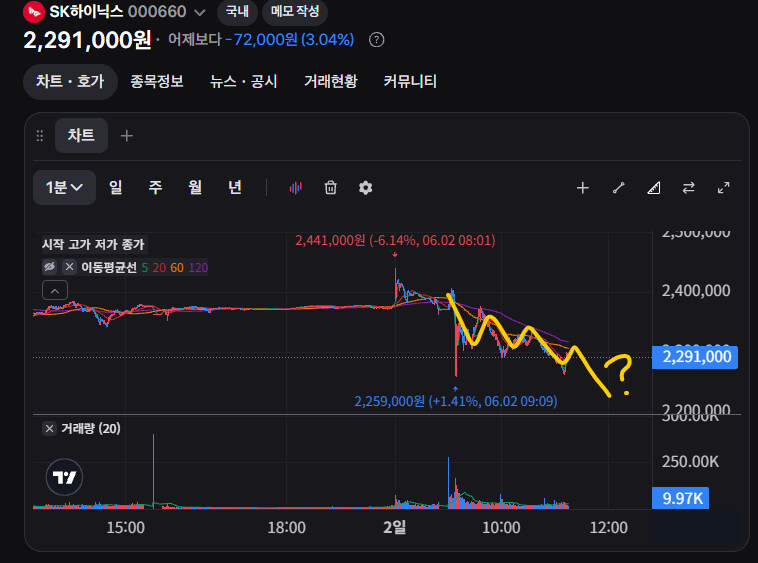The width and height of the screenshot is (758, 563).
Task: Open the 커뮤니티 tab
Action: coord(410,81)
